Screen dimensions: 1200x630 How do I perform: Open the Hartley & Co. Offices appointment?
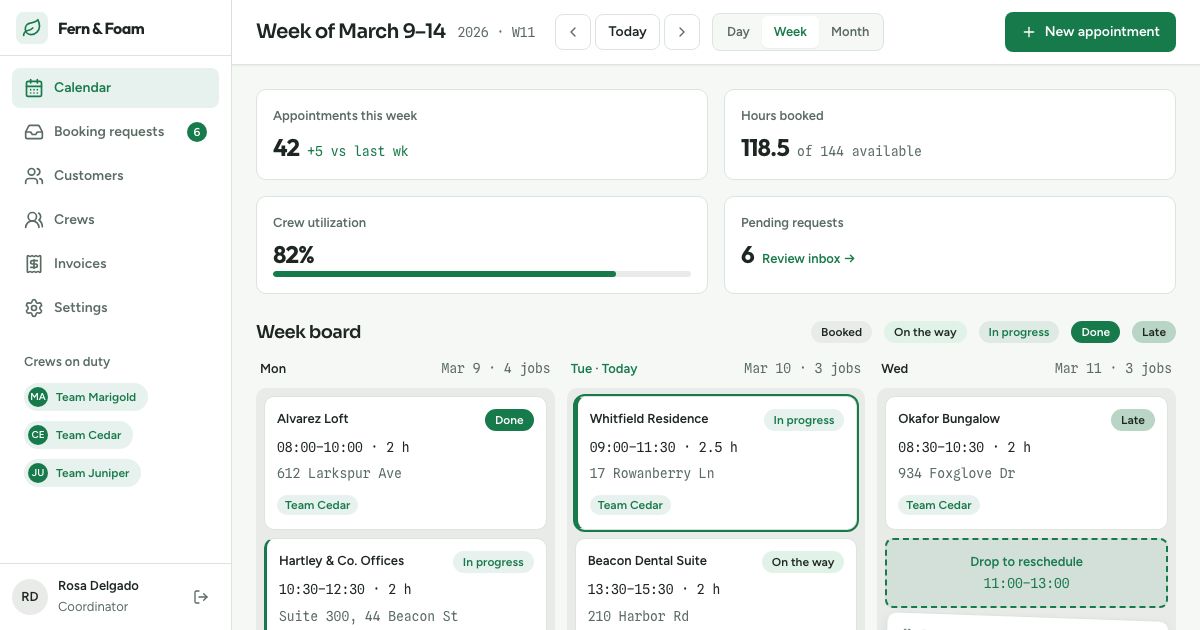pos(405,585)
